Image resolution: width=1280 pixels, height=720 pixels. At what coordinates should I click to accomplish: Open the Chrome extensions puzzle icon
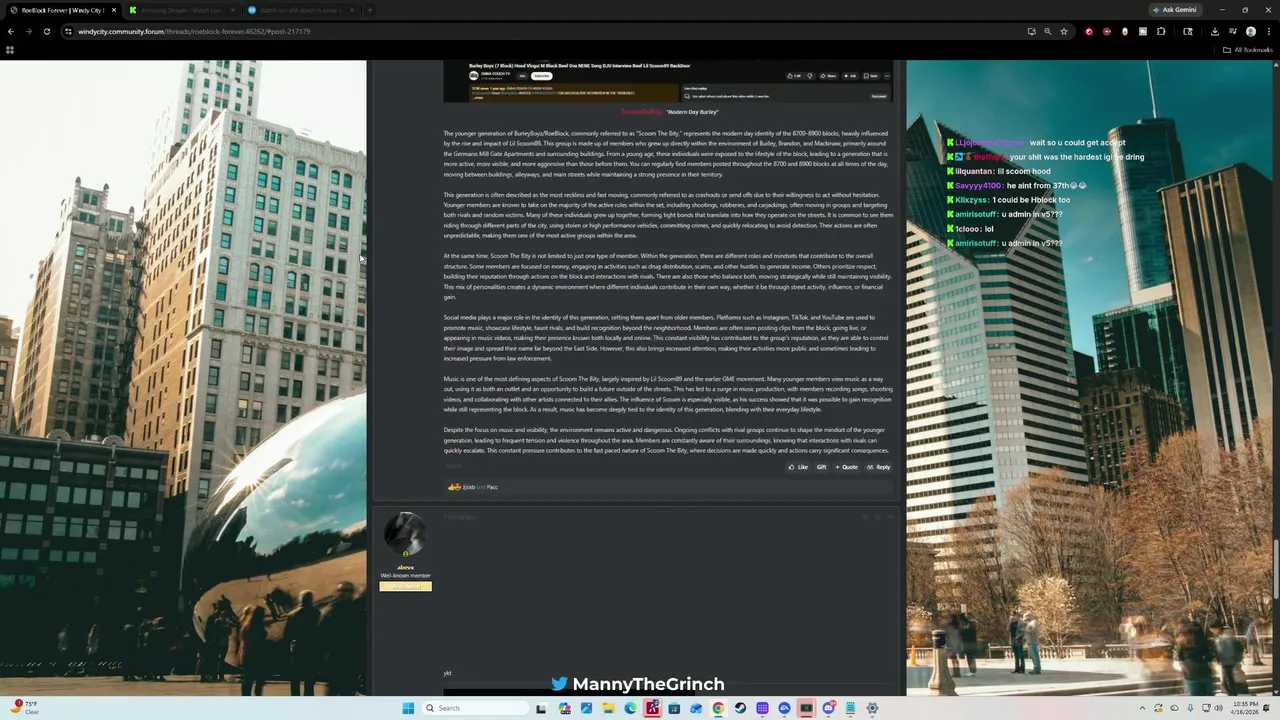[1161, 31]
